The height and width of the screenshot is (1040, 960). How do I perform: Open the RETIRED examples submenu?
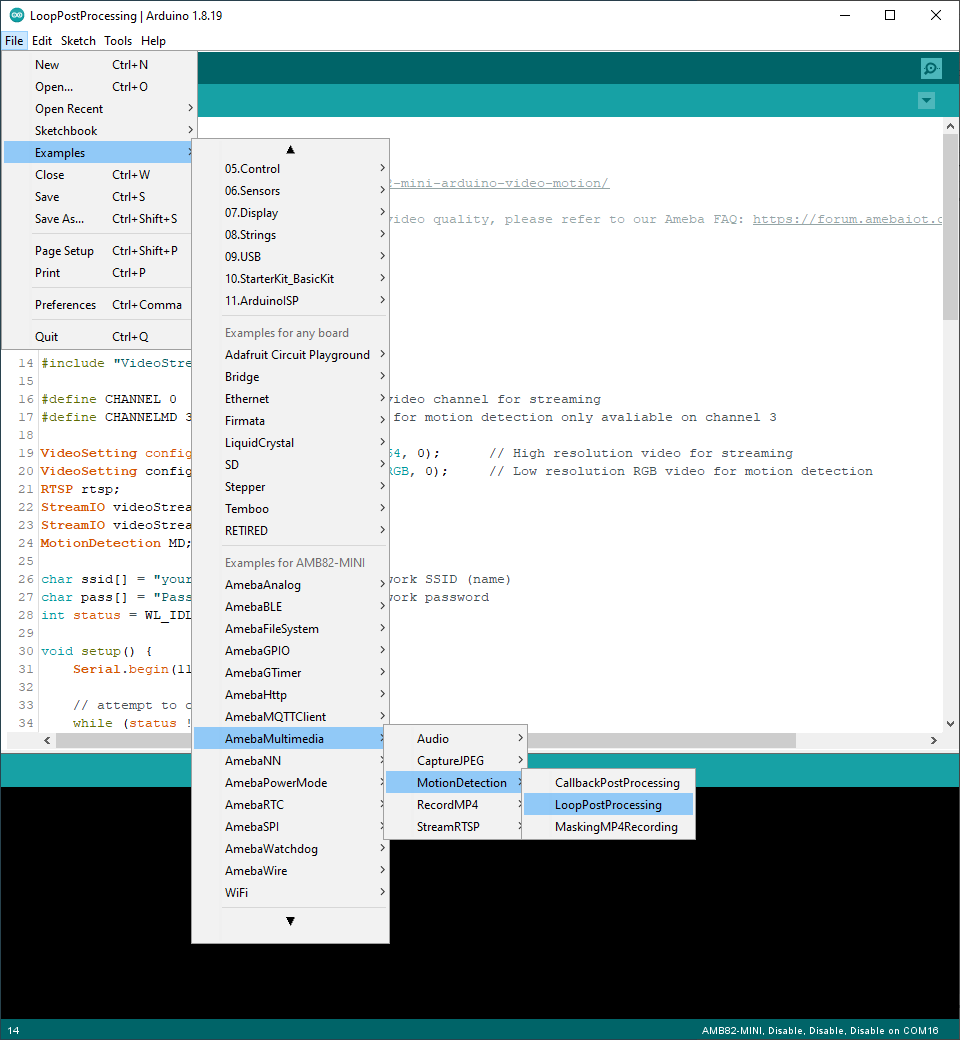point(291,530)
